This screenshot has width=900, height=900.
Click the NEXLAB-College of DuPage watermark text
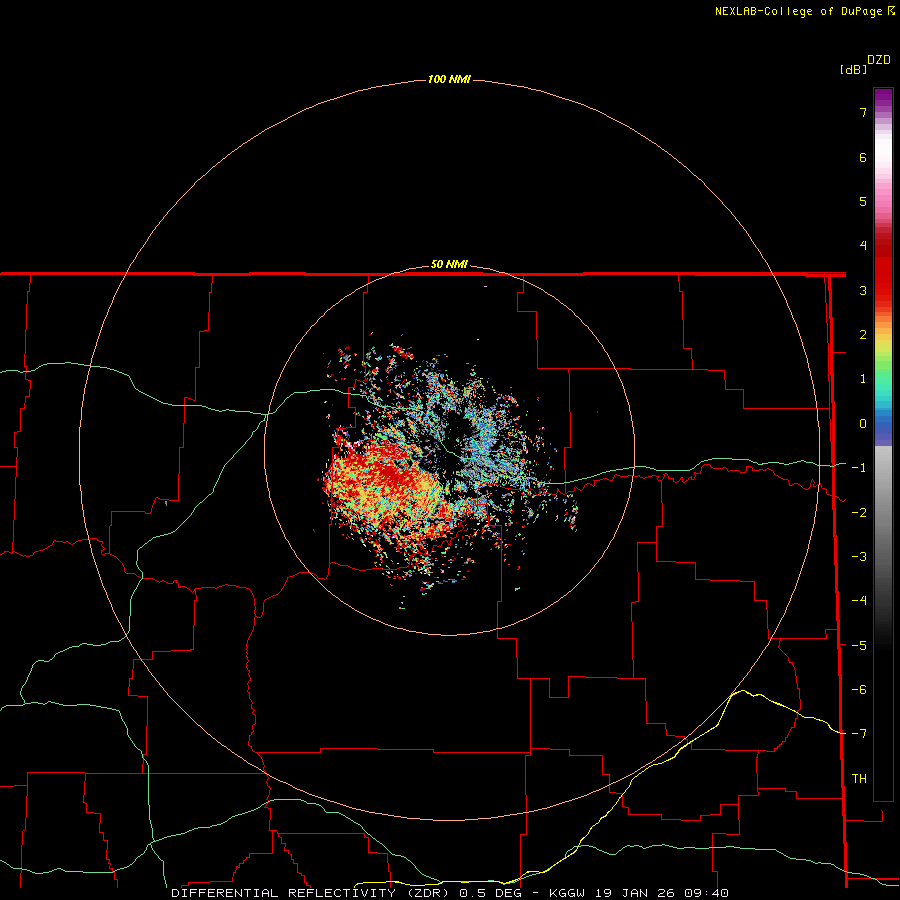point(804,11)
